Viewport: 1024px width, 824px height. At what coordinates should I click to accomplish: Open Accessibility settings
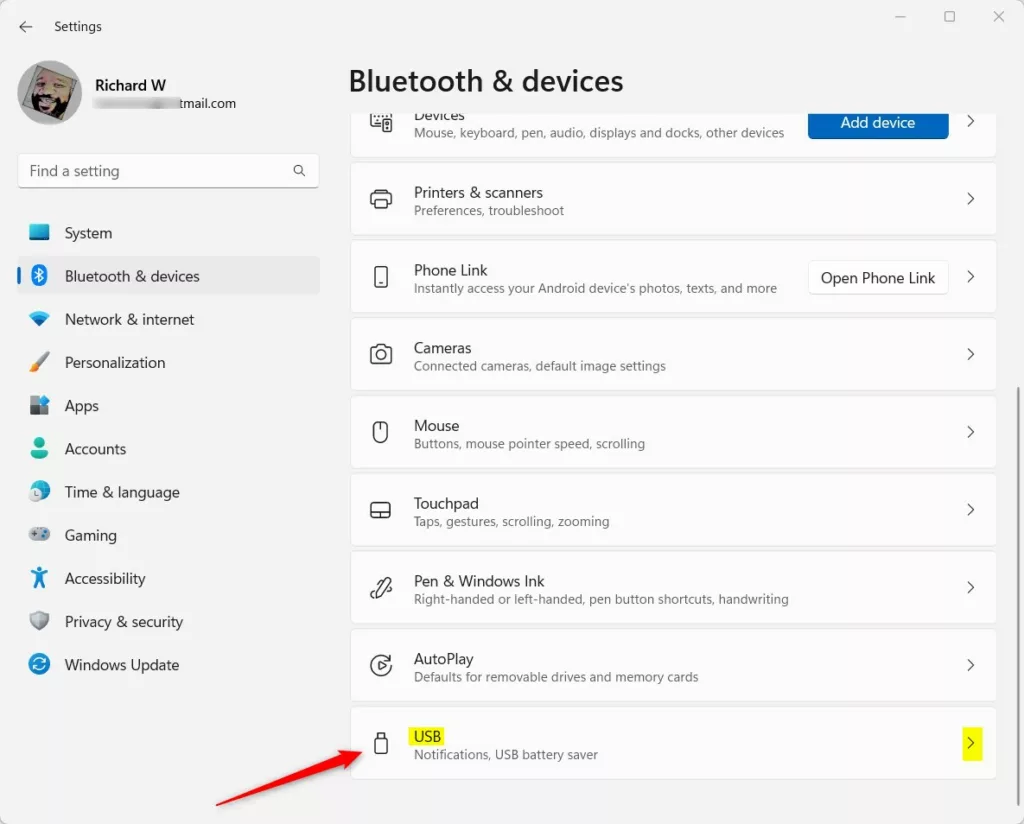(168, 578)
